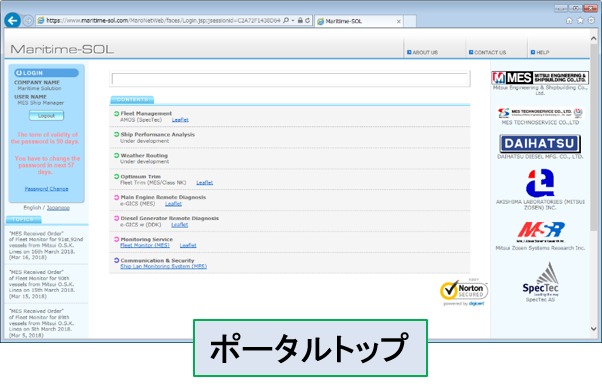Screen dimensions: 602x387
Task: Click the scrollbar down arrow
Action: pos(594,329)
